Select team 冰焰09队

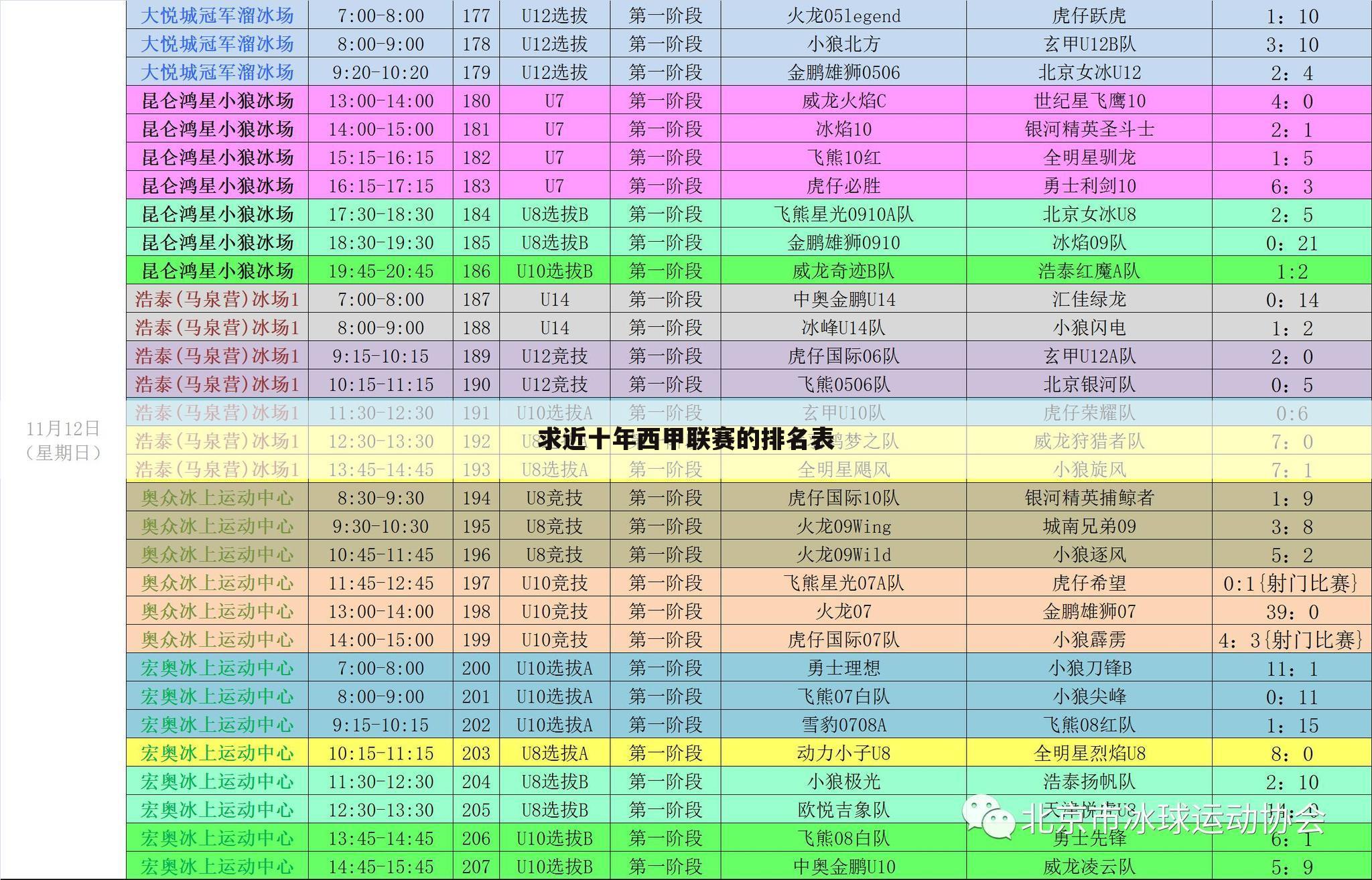(x=1089, y=242)
